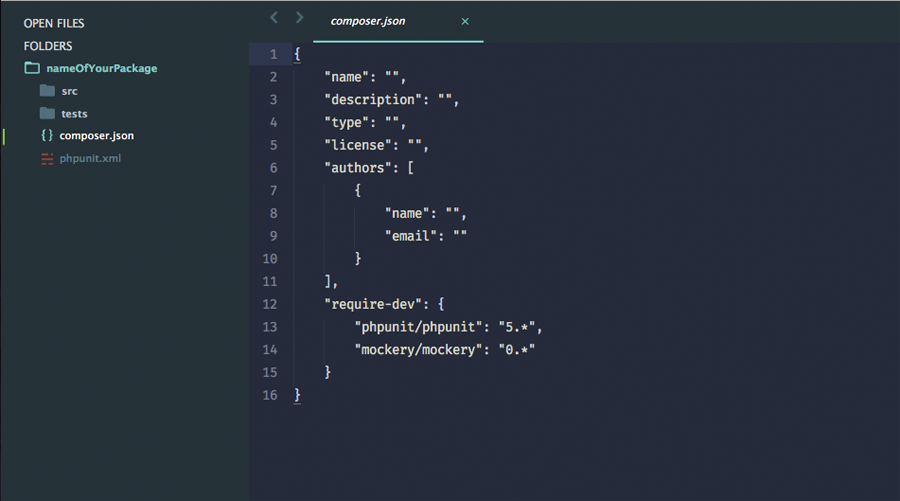Click the nameOfYourPackage folder icon
900x501 pixels.
pyautogui.click(x=32, y=68)
